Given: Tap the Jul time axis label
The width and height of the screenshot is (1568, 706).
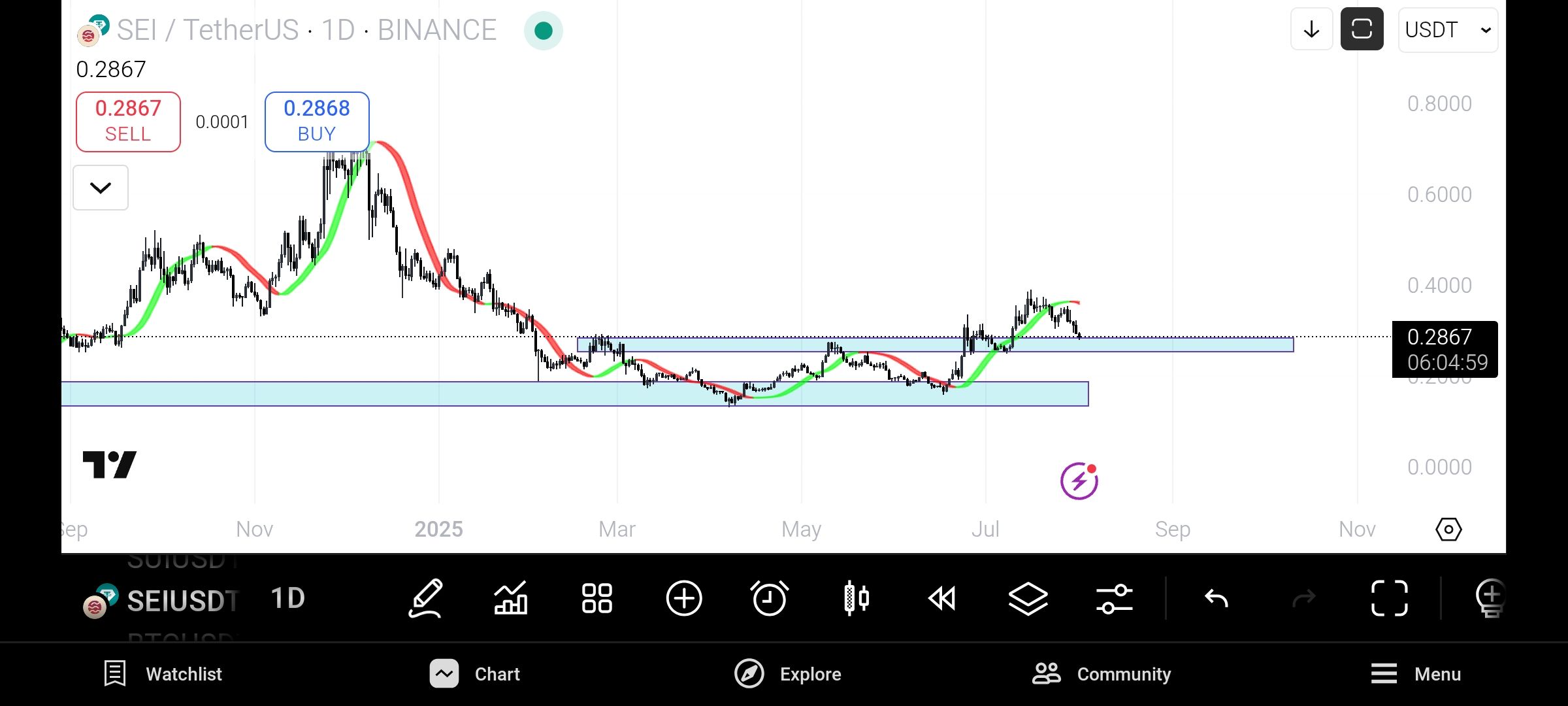Looking at the screenshot, I should coord(985,529).
